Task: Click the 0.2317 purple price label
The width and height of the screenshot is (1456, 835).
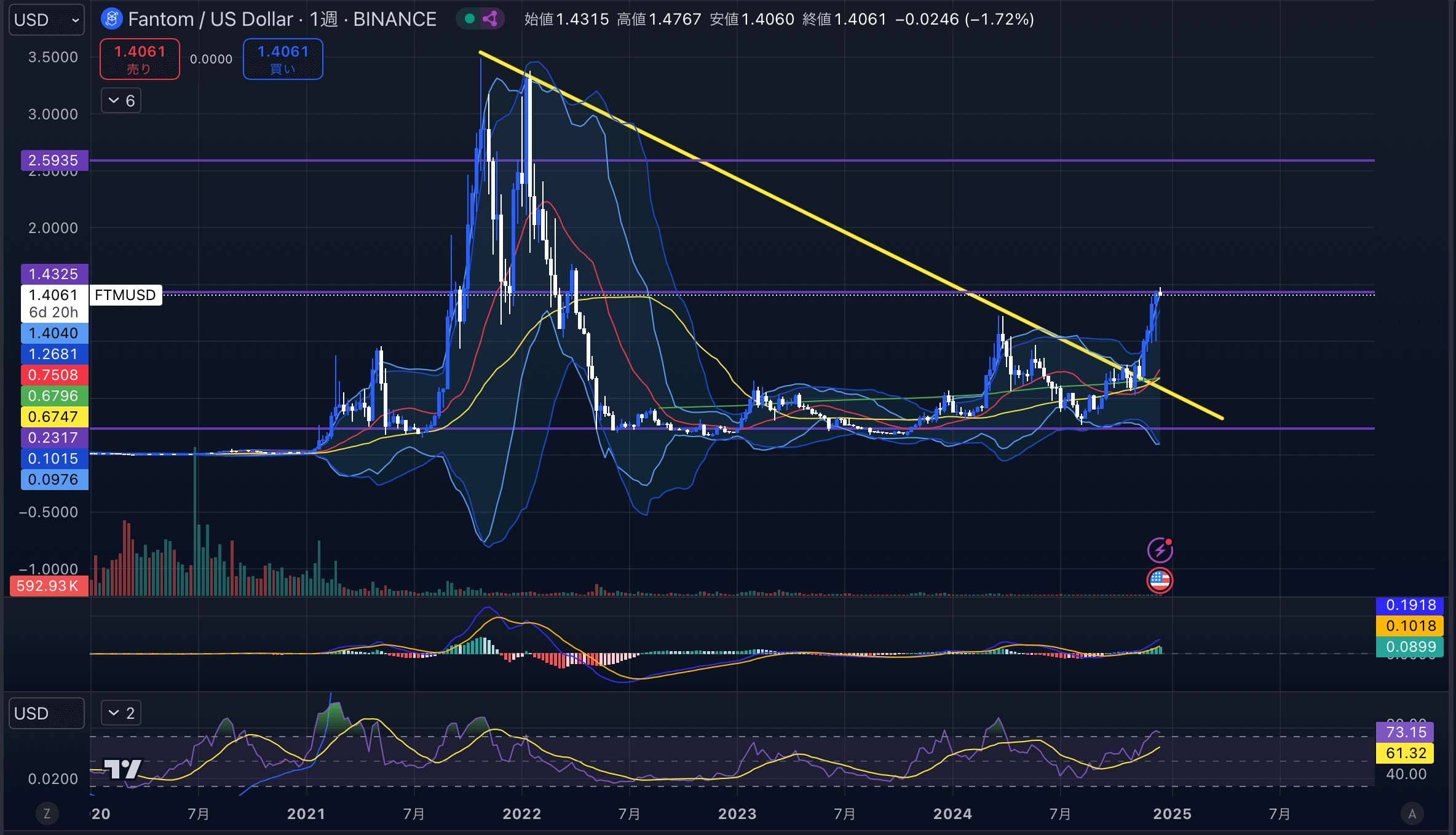Action: point(54,438)
